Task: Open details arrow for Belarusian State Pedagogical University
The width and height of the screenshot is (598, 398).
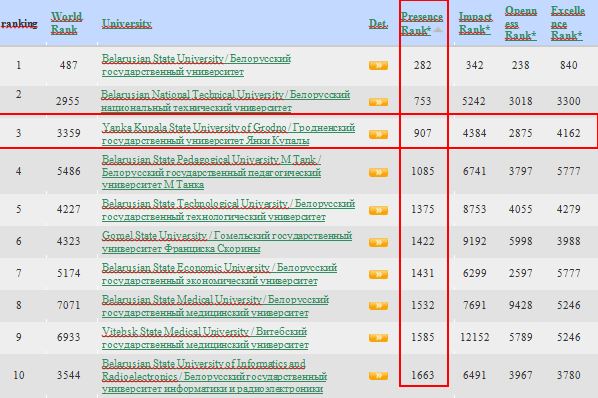Action: click(x=378, y=172)
